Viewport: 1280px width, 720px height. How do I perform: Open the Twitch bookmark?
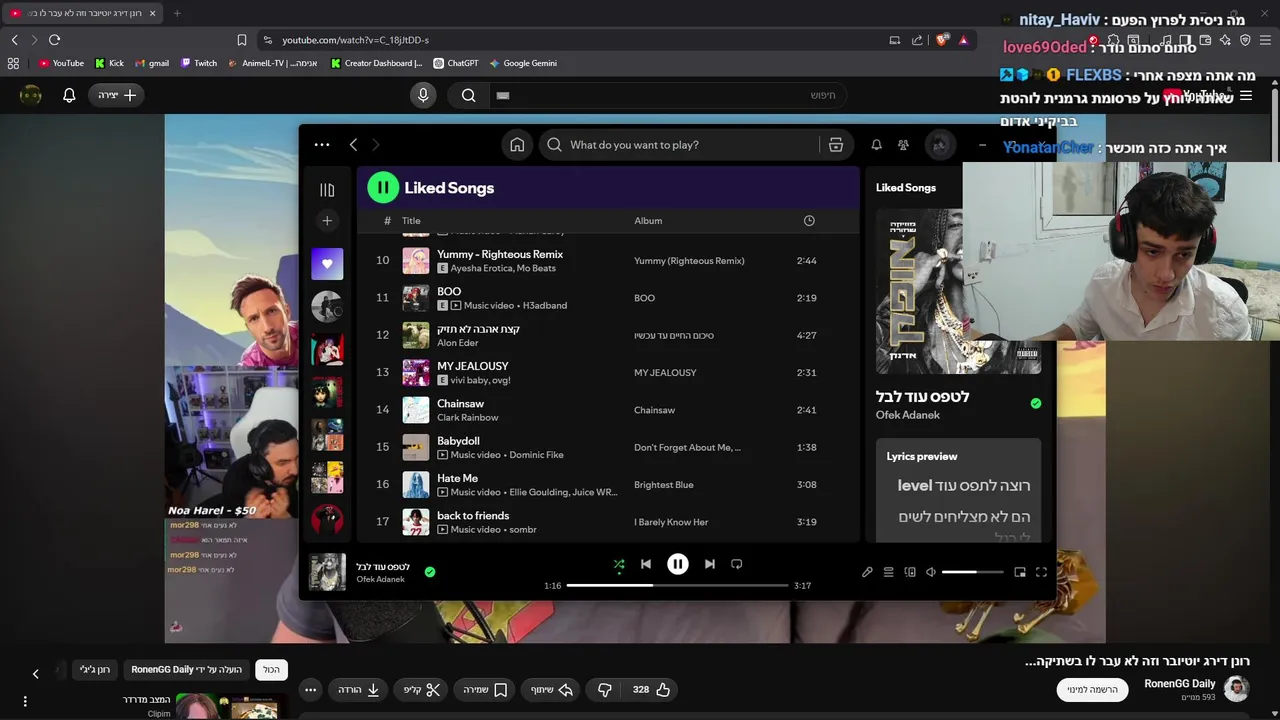point(199,63)
